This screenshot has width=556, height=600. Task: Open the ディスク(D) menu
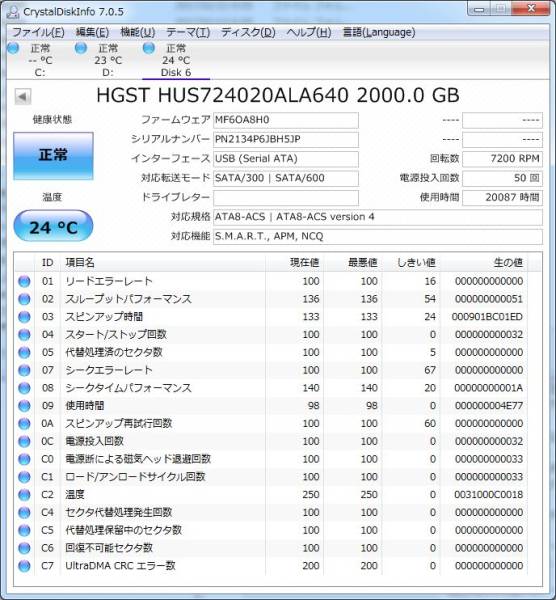pos(248,32)
